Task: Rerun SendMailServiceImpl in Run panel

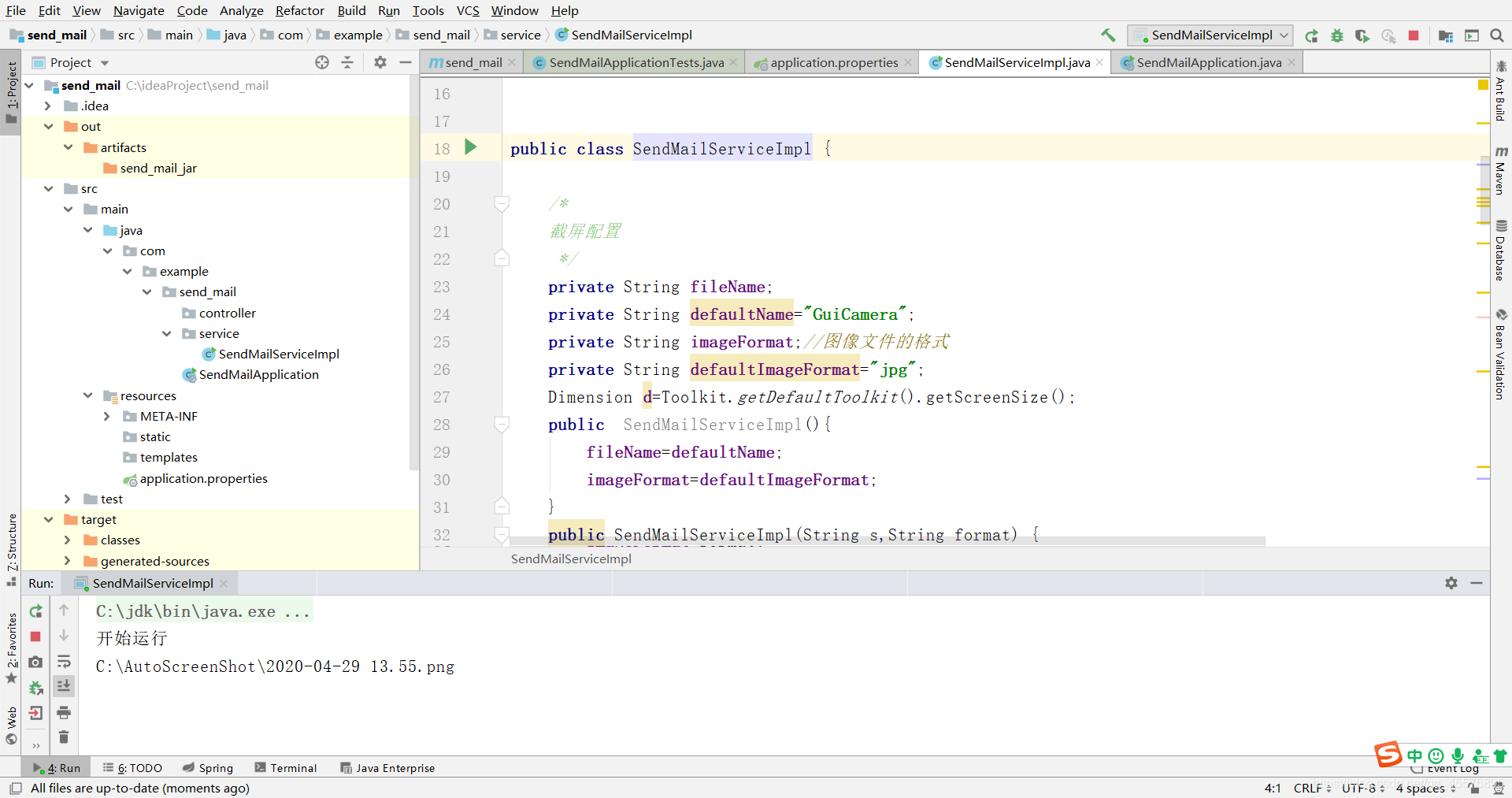Action: pos(35,611)
